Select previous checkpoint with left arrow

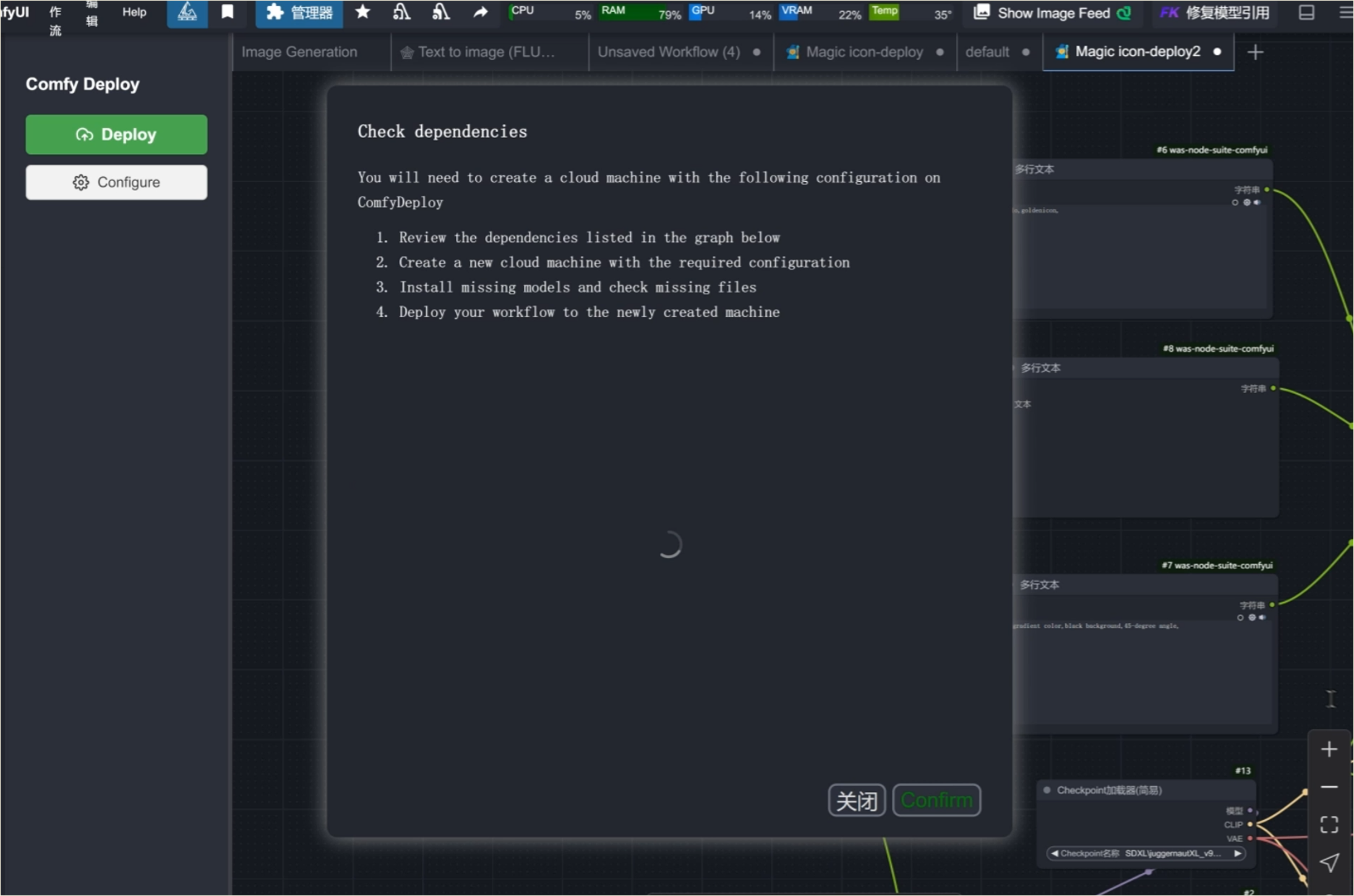pos(1054,853)
